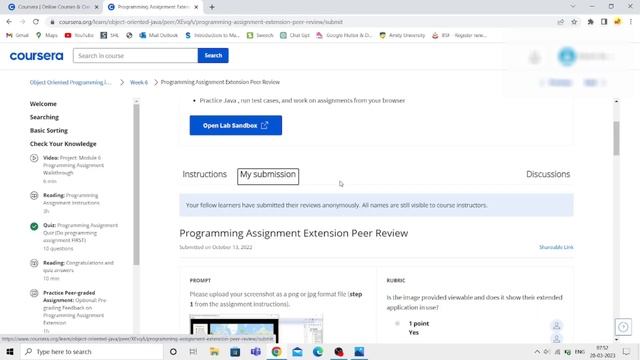Open the Chat Gpt bookmark

(x=295, y=36)
